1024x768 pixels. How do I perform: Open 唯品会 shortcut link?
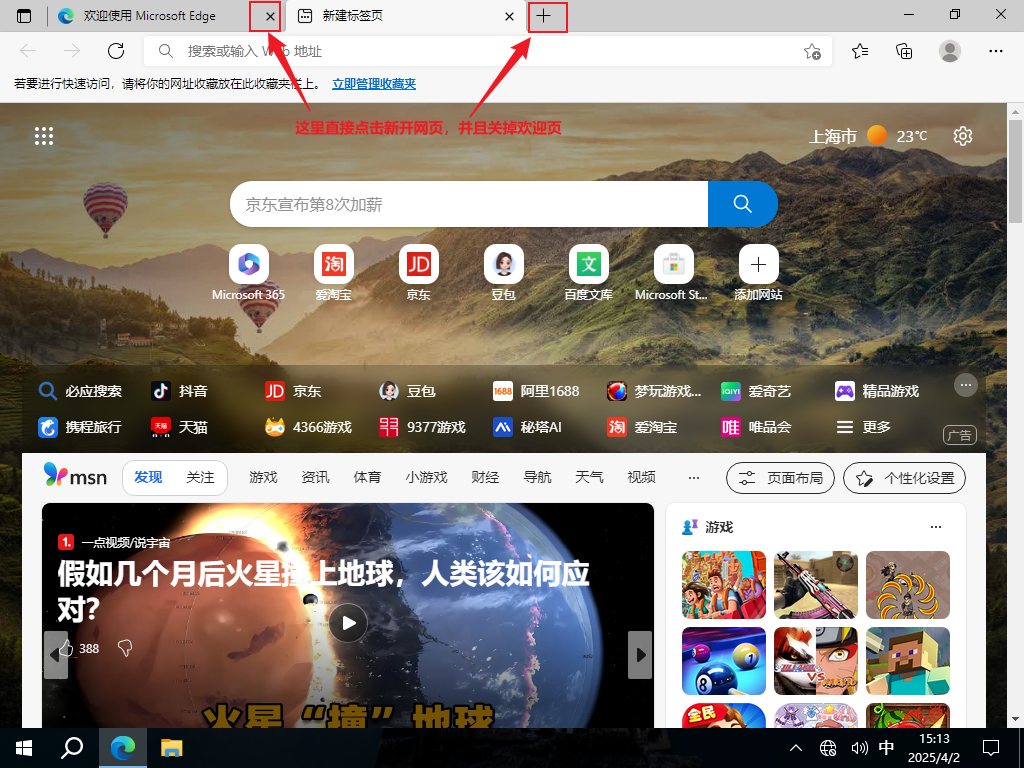pyautogui.click(x=756, y=427)
